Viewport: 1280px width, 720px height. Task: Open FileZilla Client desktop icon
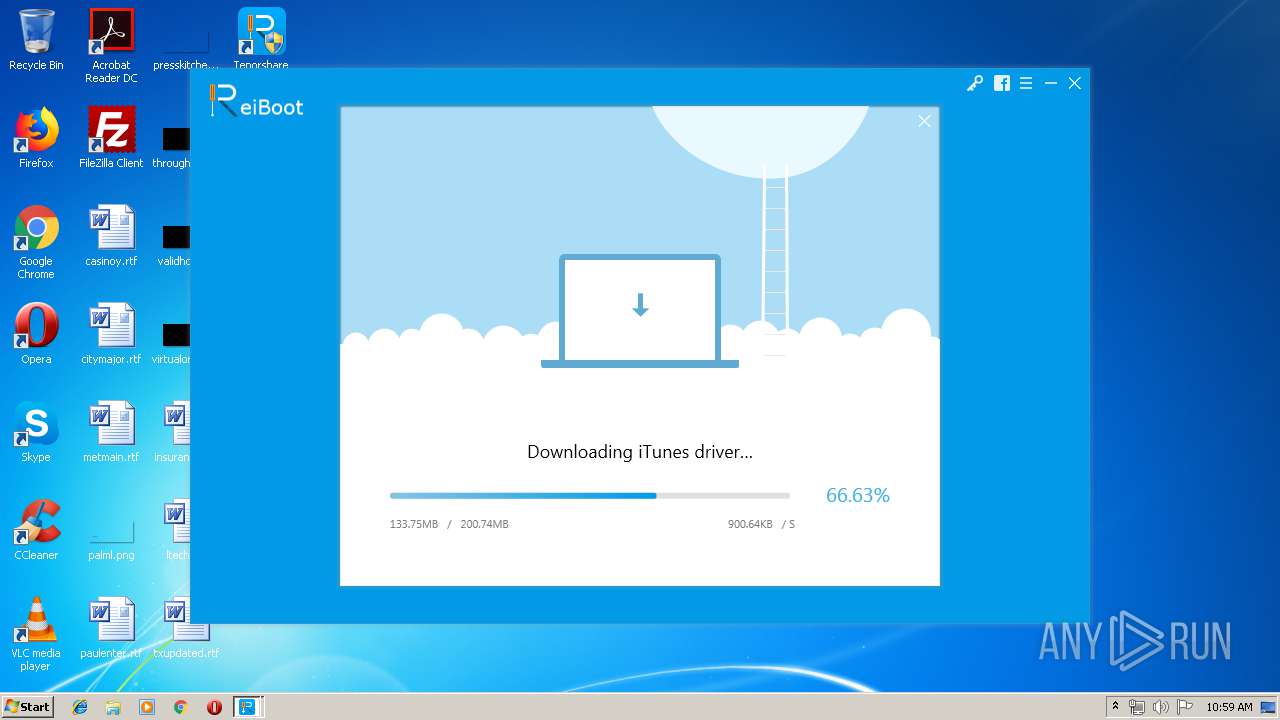111,139
